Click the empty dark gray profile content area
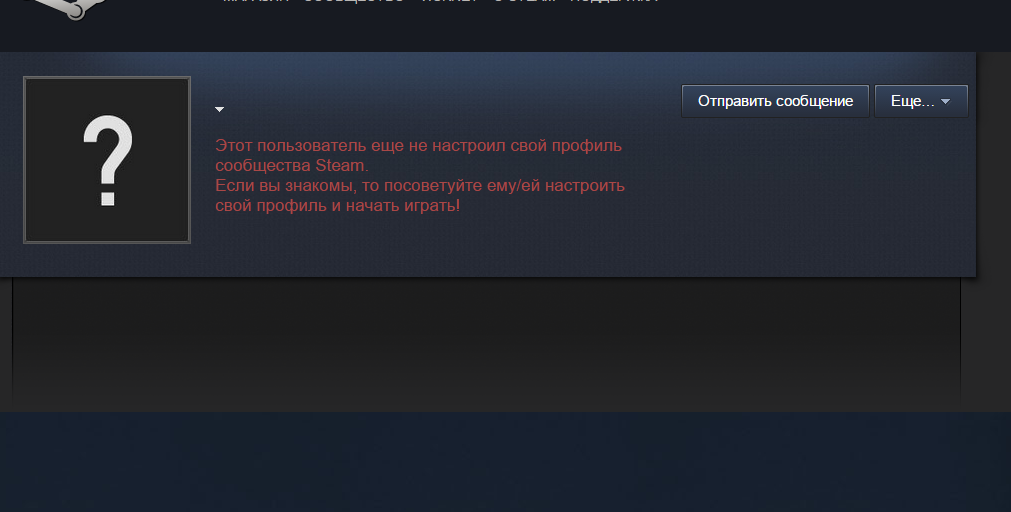This screenshot has width=1011, height=512. click(x=487, y=342)
